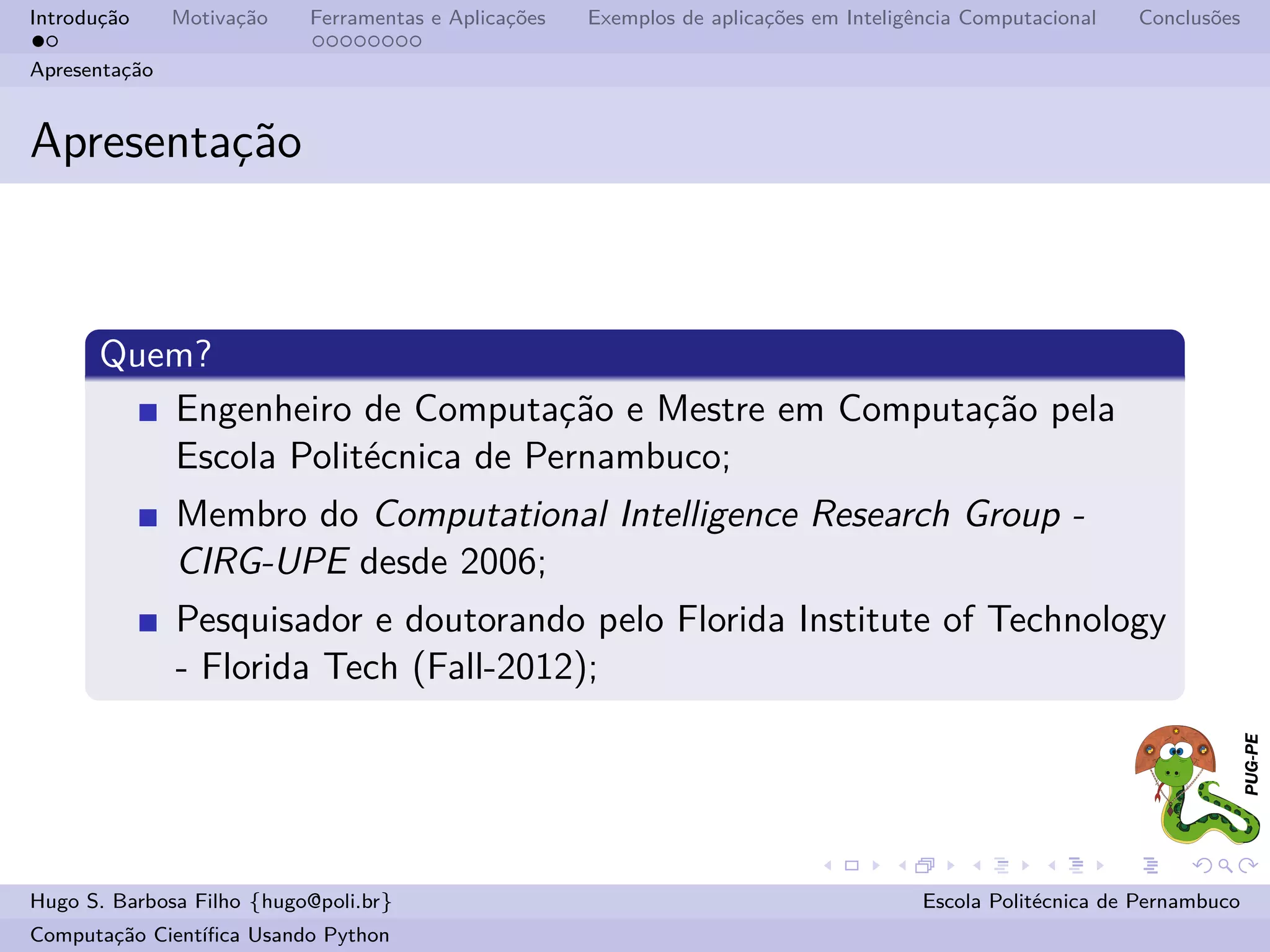
Task: Advance with the next frame arrow
Action: point(950,865)
